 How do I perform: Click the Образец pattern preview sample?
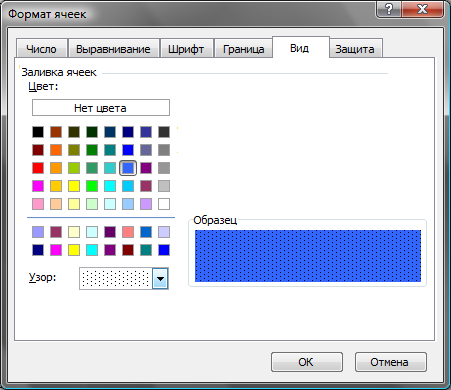[308, 256]
